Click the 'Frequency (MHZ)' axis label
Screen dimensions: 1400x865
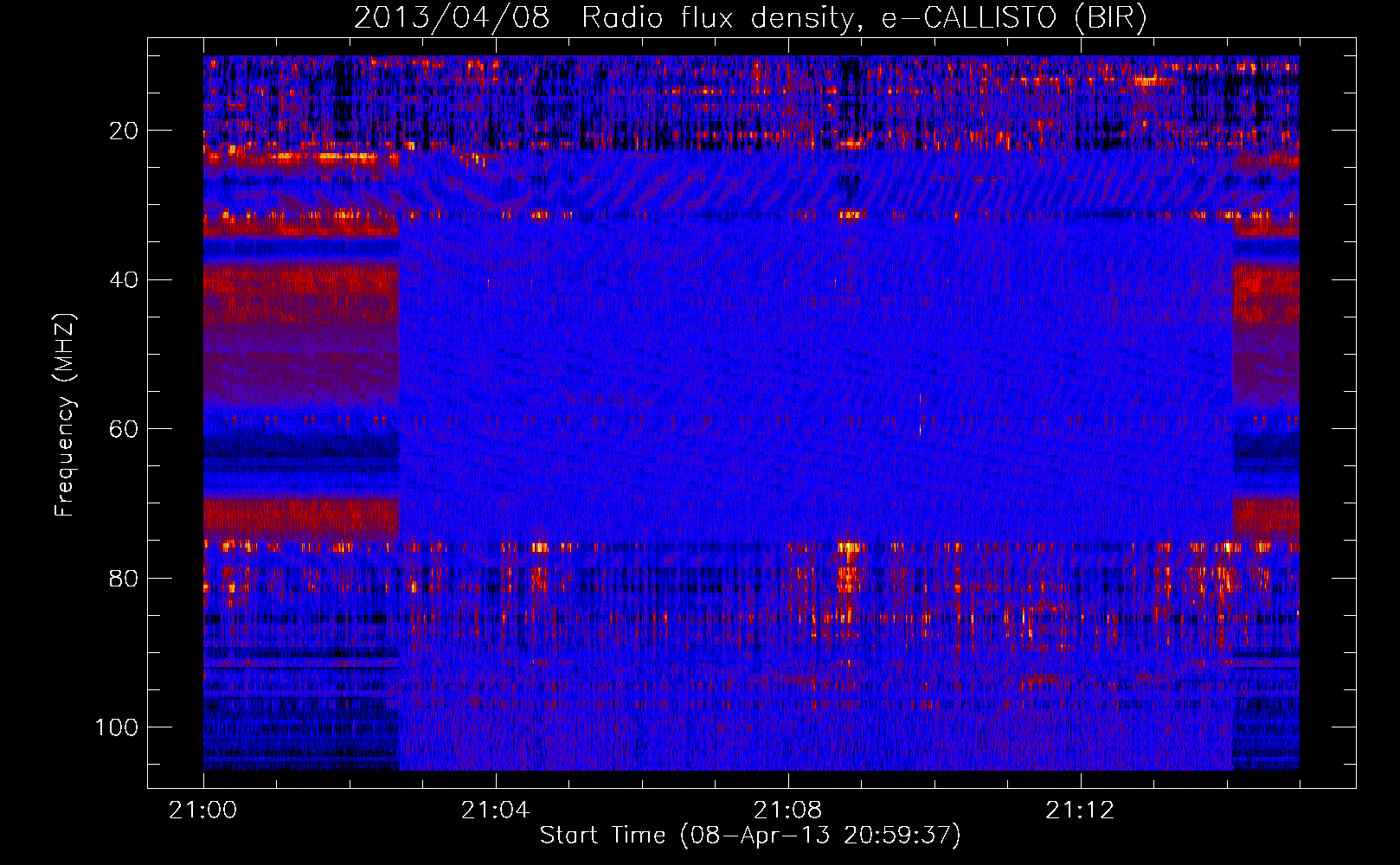pos(65,414)
